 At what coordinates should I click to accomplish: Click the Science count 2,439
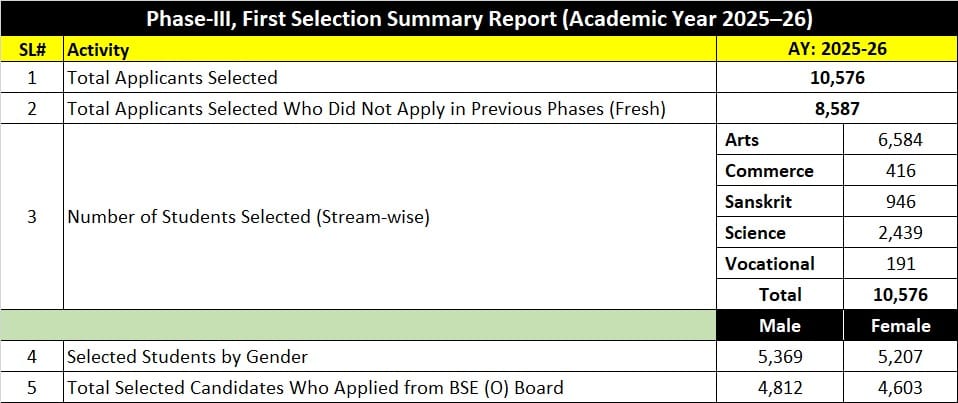click(x=900, y=233)
